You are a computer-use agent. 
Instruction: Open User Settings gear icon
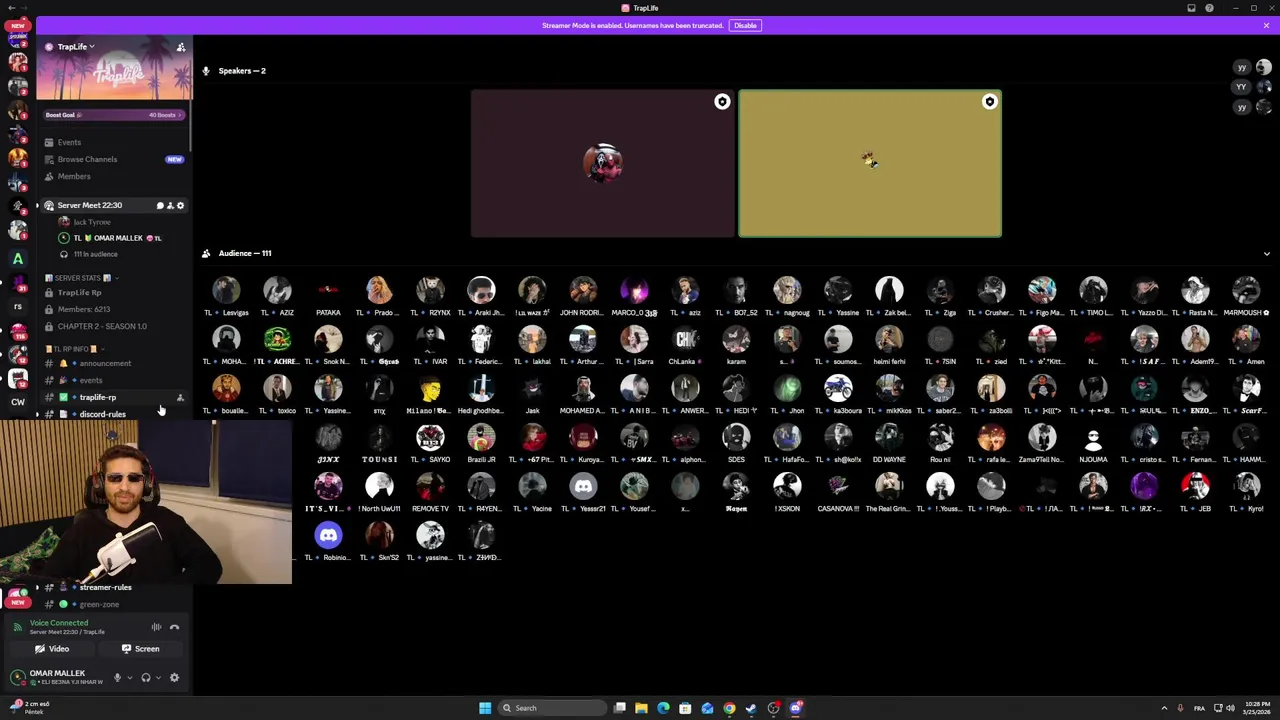coord(174,677)
